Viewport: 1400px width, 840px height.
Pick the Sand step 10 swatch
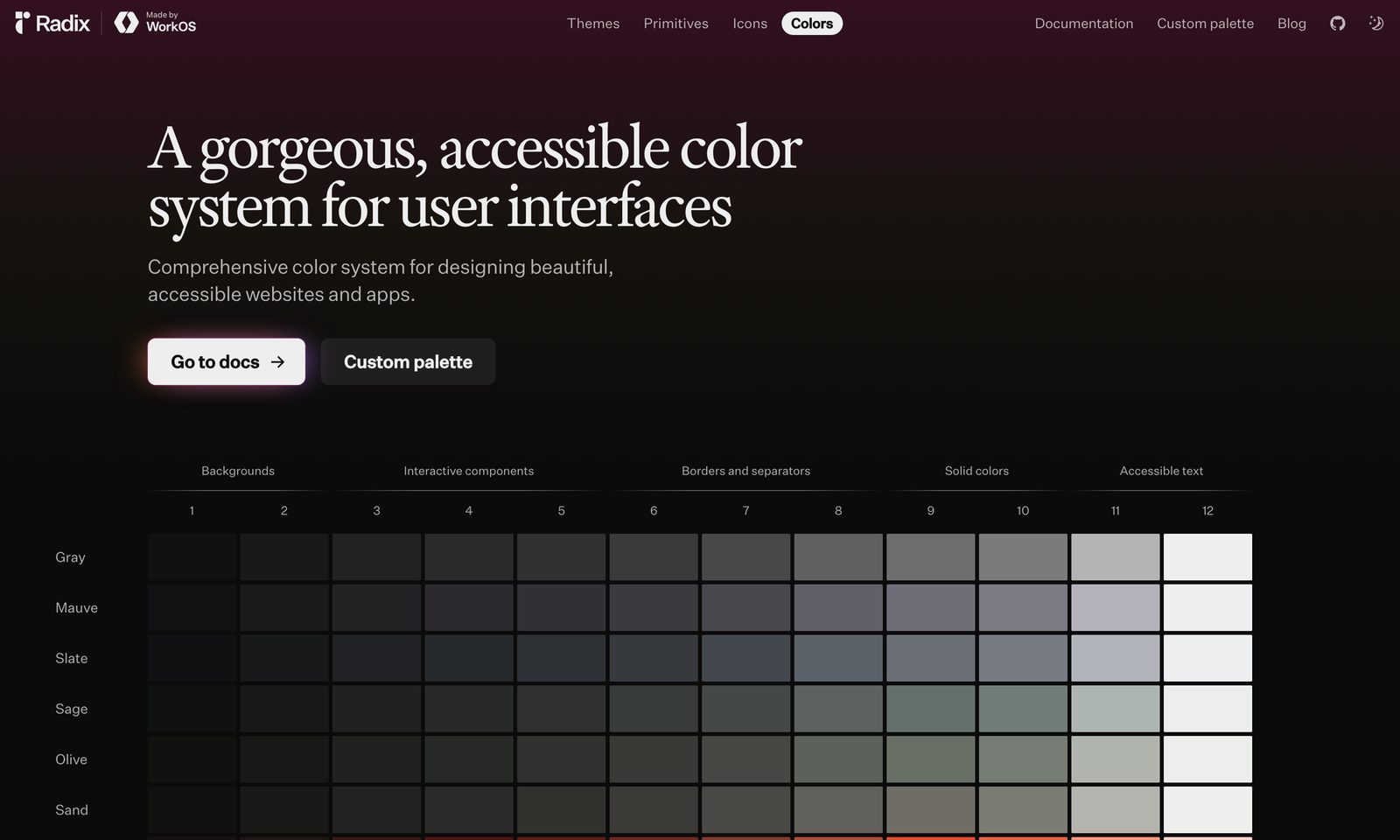click(x=1023, y=810)
